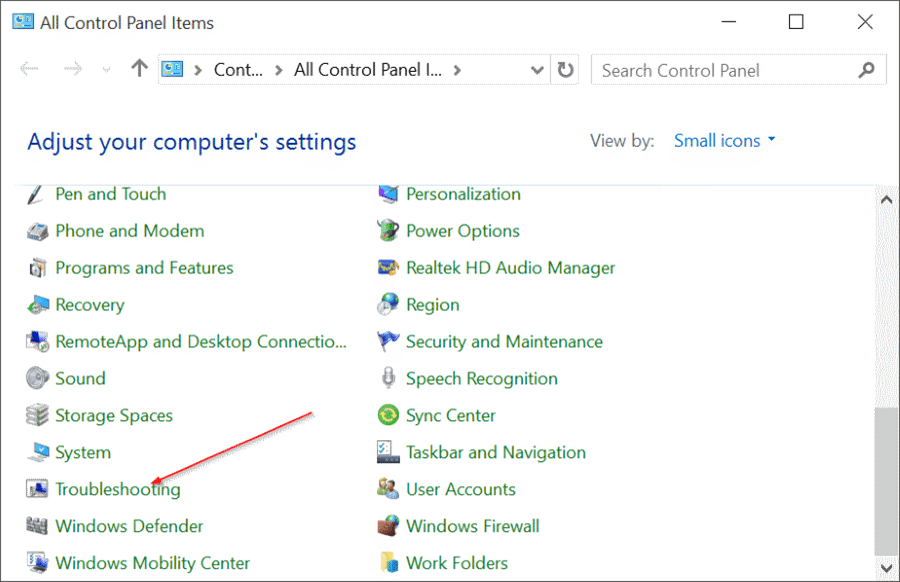Click the Power Options battery icon
Screen dimensions: 900x582
pos(388,231)
